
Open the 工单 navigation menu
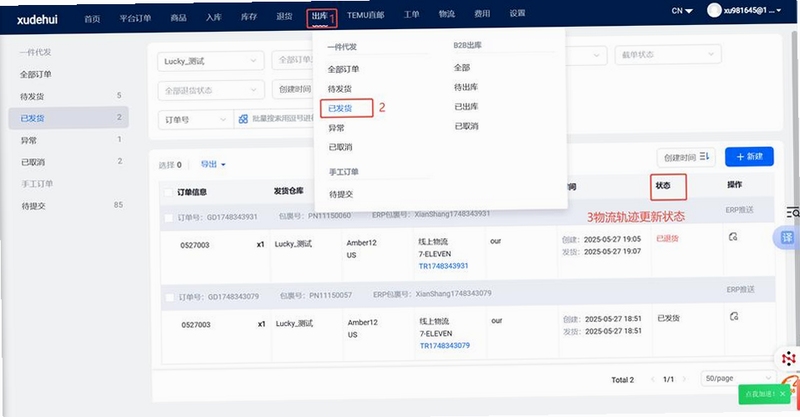pyautogui.click(x=412, y=14)
